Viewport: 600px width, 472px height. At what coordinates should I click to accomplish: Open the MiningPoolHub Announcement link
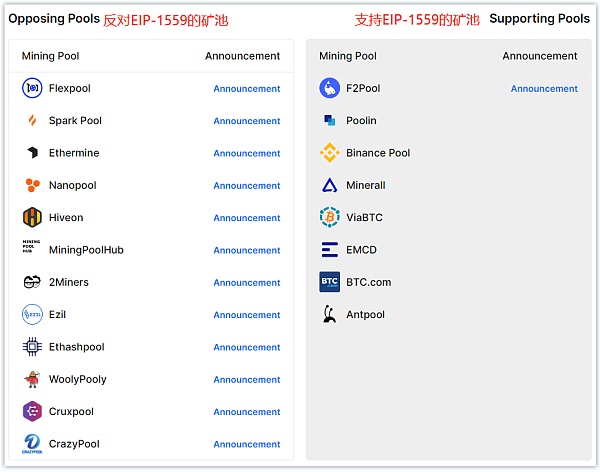pos(247,250)
